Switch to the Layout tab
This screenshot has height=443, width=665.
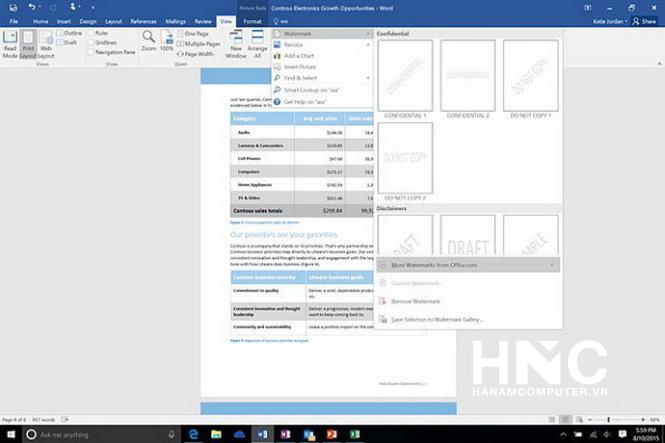click(113, 21)
